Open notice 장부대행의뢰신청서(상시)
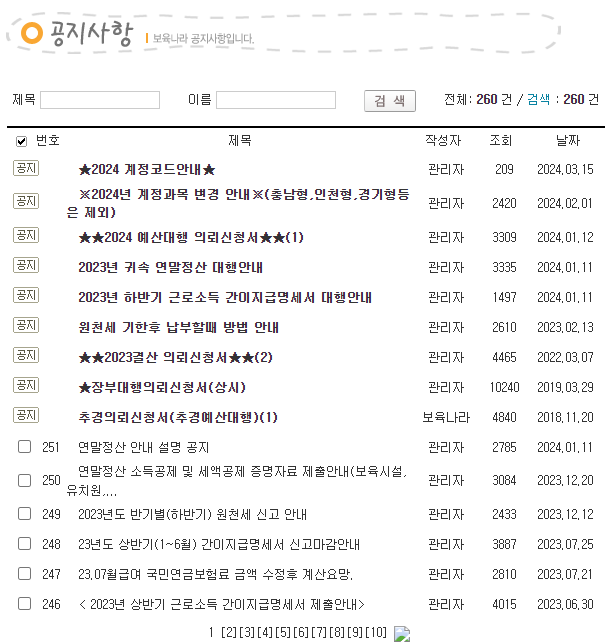The width and height of the screenshot is (613, 643). point(162,387)
